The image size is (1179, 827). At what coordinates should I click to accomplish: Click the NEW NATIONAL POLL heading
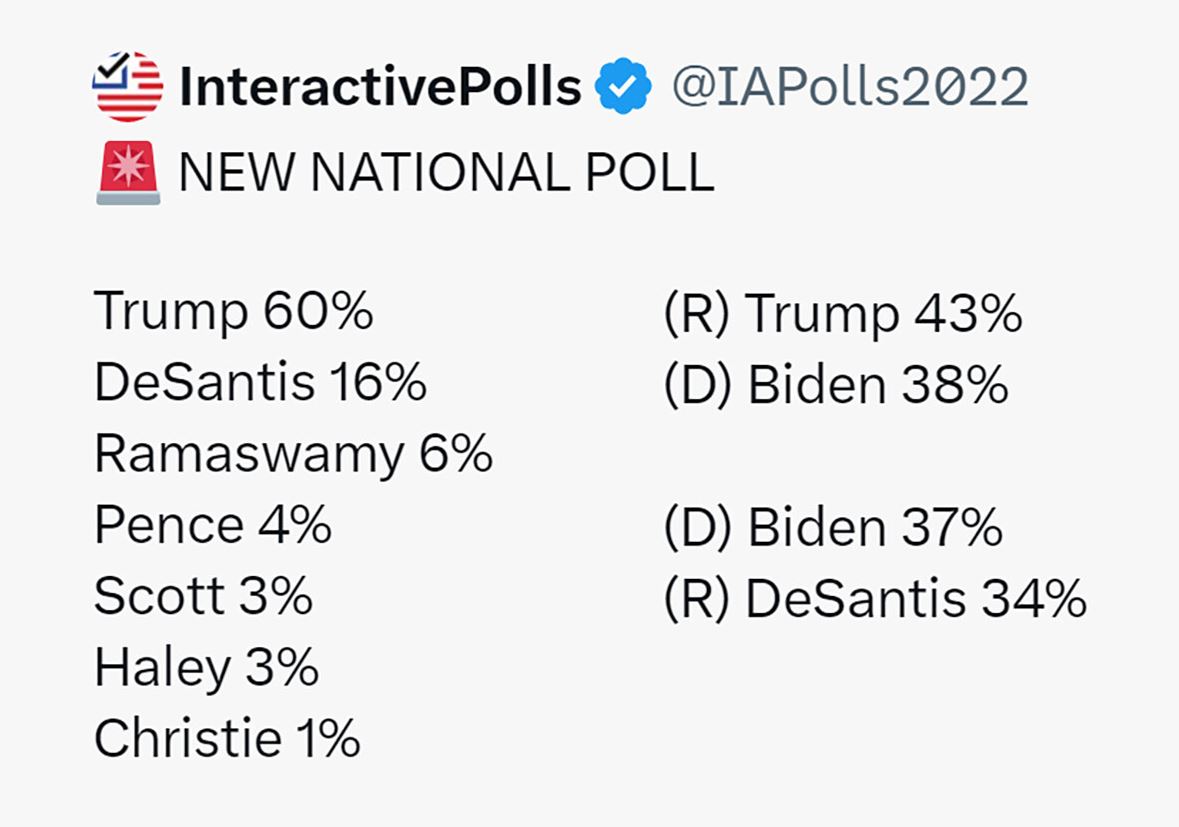(x=447, y=173)
